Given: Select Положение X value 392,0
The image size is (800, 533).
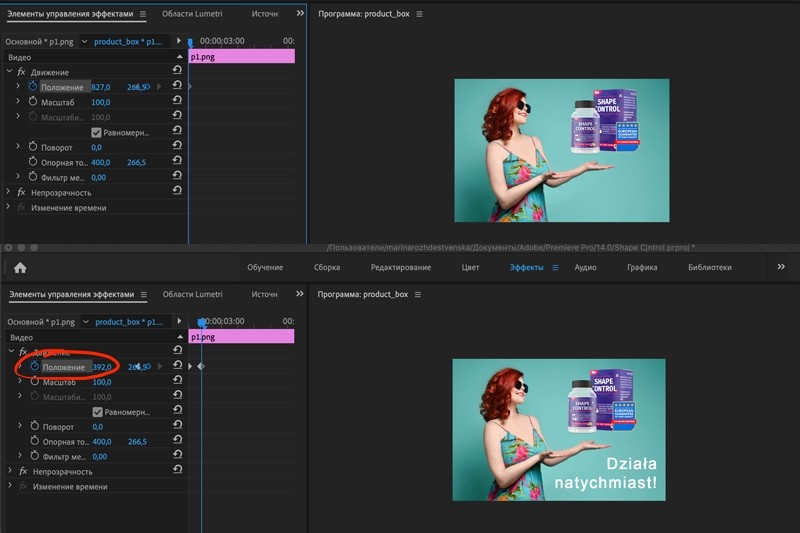Looking at the screenshot, I should coord(102,367).
